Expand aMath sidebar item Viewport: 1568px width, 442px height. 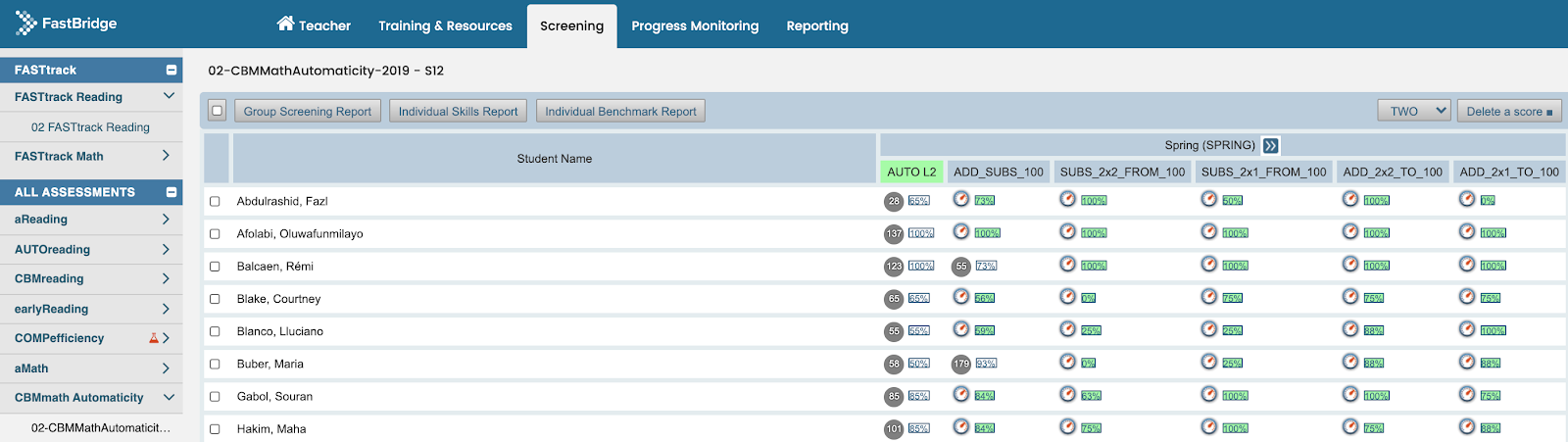pyautogui.click(x=166, y=368)
